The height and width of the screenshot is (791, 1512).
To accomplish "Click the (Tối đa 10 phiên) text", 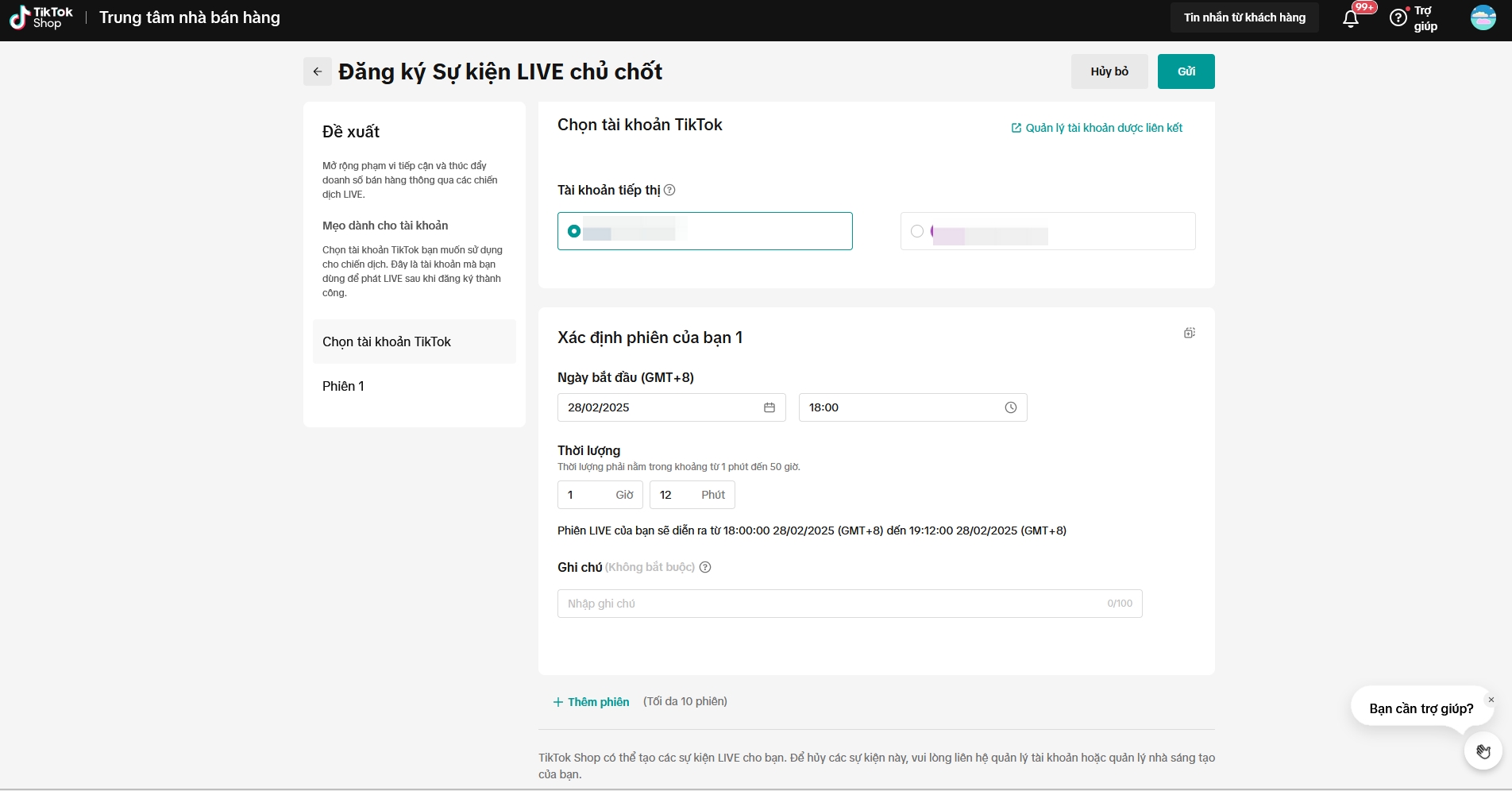I will pos(685,701).
